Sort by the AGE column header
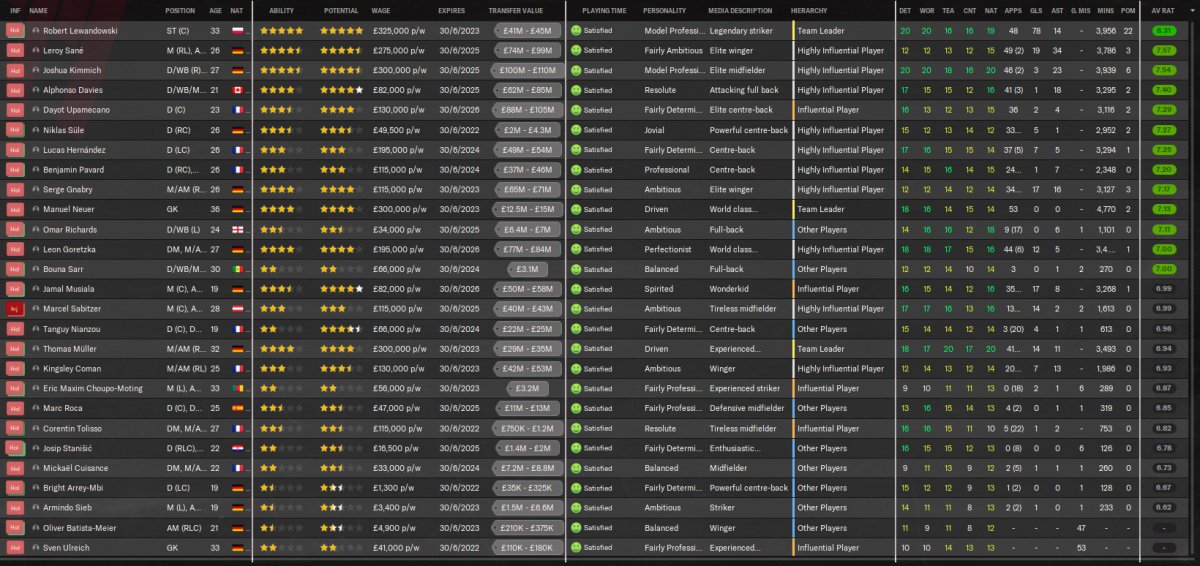 [216, 10]
